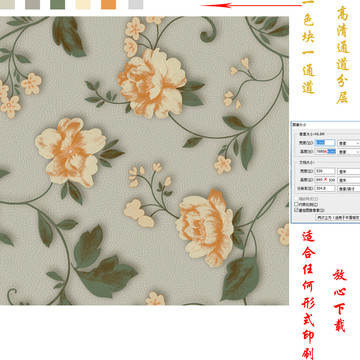Select the light silver-gray swatch next to the orange one
360x360 pixels.
coord(136,4)
